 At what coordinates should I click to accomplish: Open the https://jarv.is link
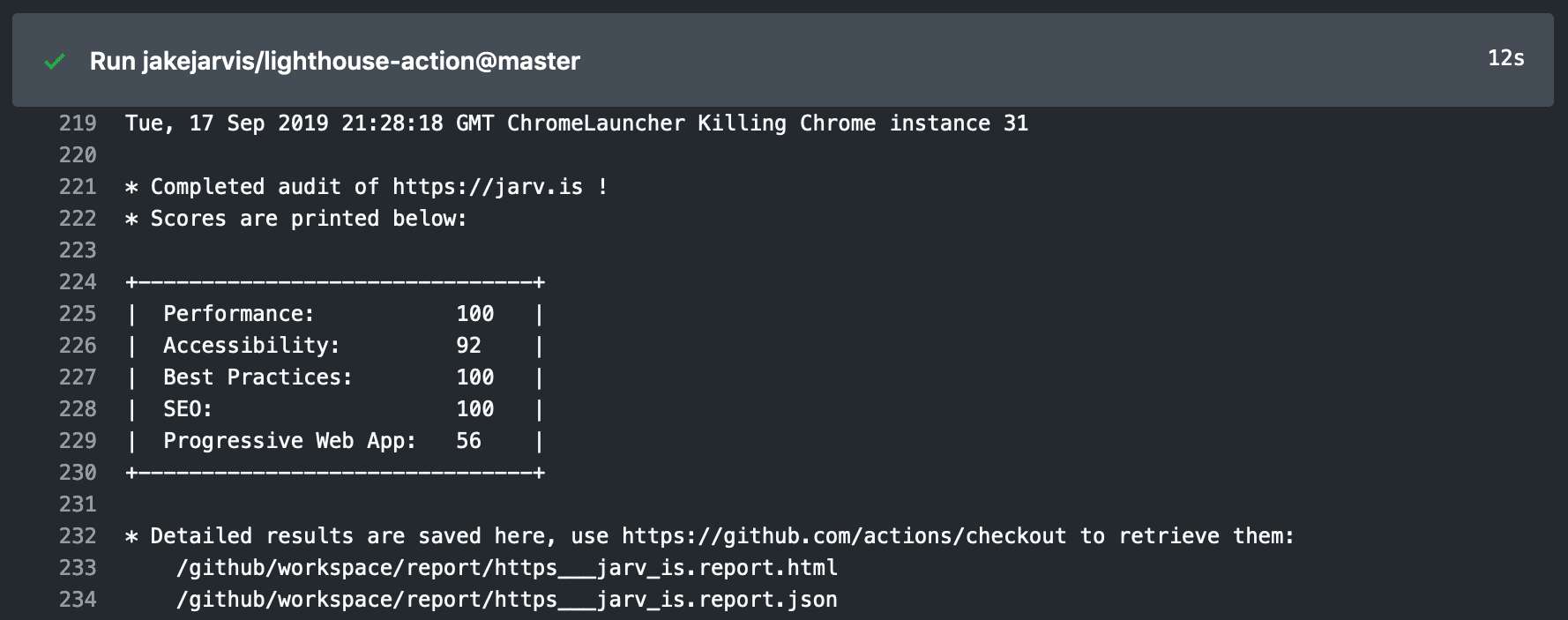[x=488, y=187]
